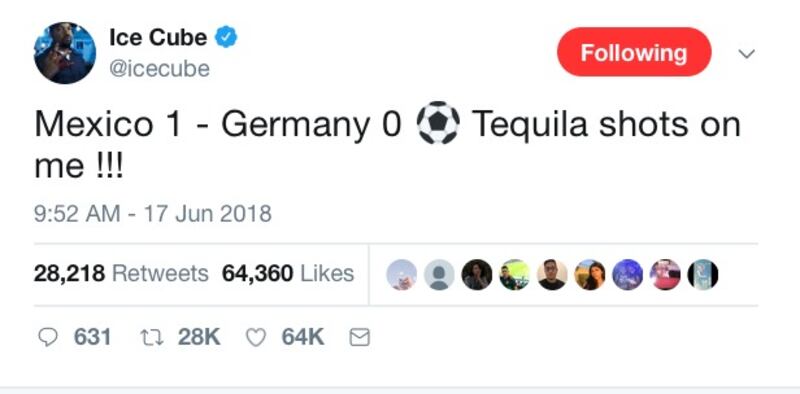Image resolution: width=800 pixels, height=394 pixels.
Task: Click the soccer ball emoji
Action: 438,123
